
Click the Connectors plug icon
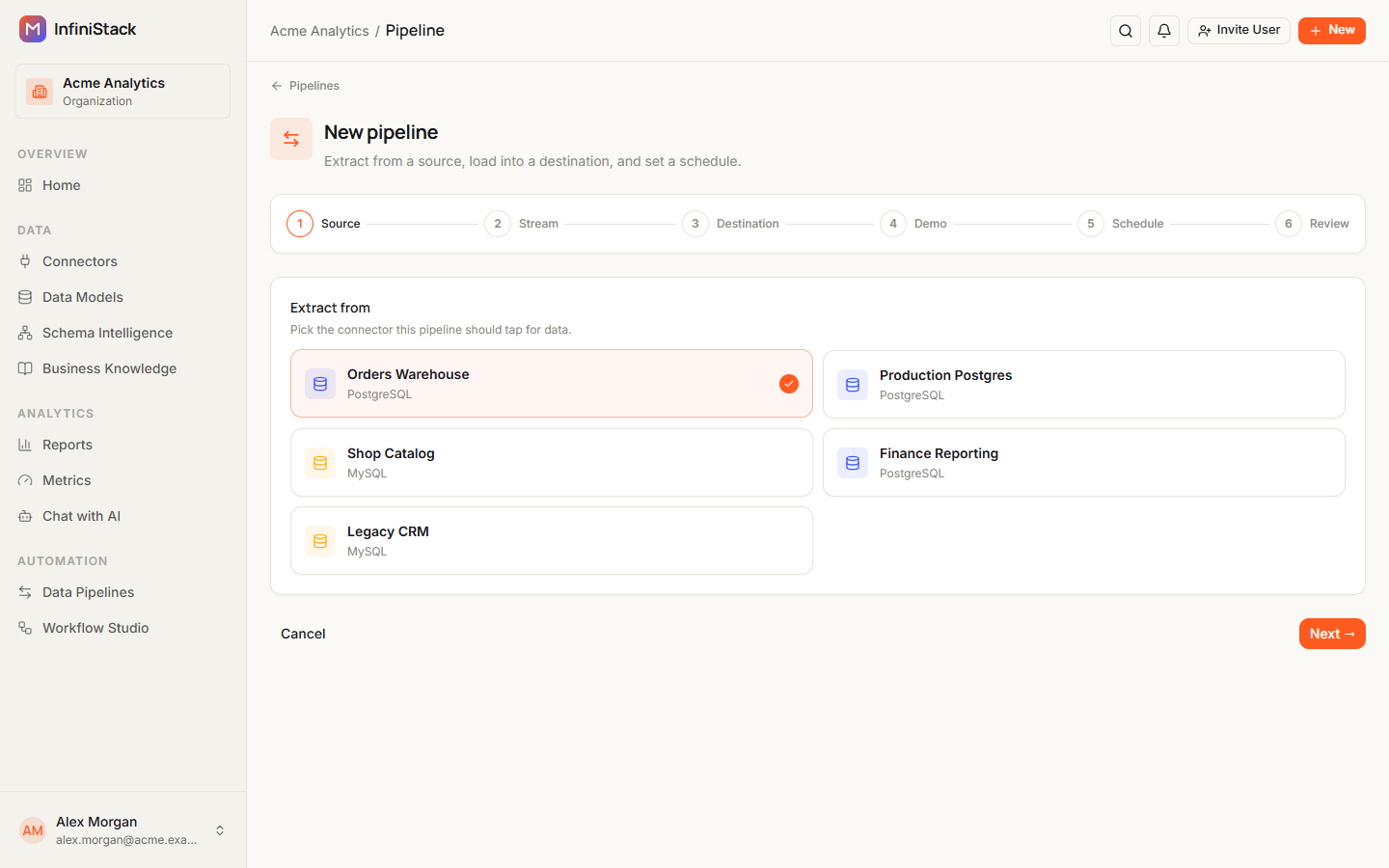pos(25,261)
